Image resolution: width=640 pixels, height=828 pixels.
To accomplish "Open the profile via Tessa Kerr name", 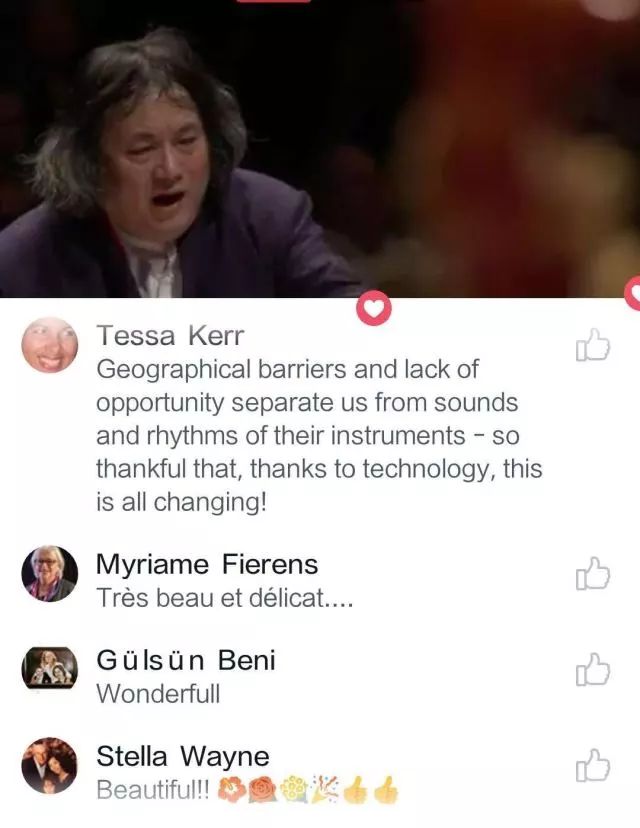I will (x=170, y=335).
